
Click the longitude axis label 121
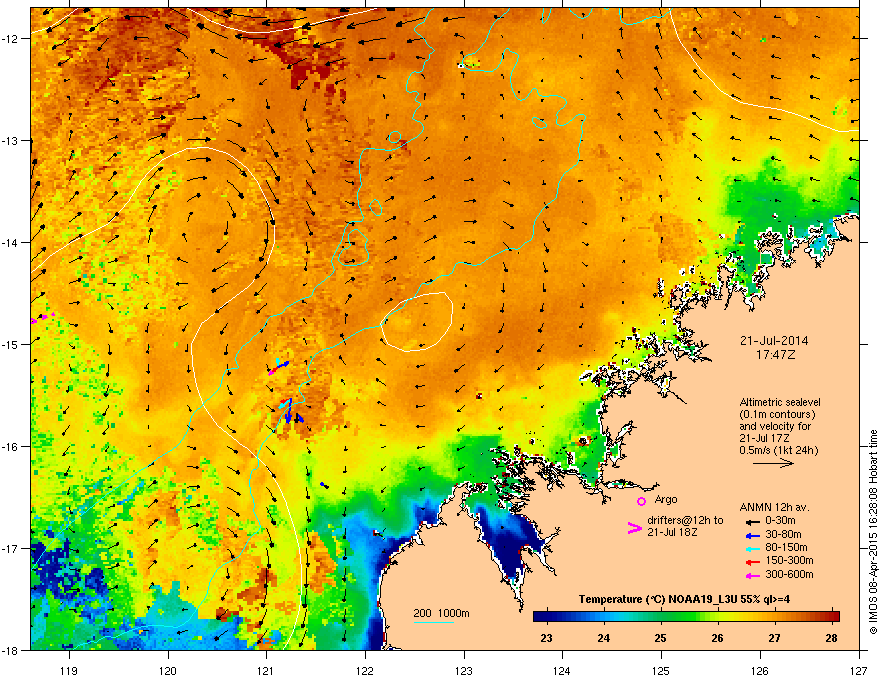tap(266, 670)
